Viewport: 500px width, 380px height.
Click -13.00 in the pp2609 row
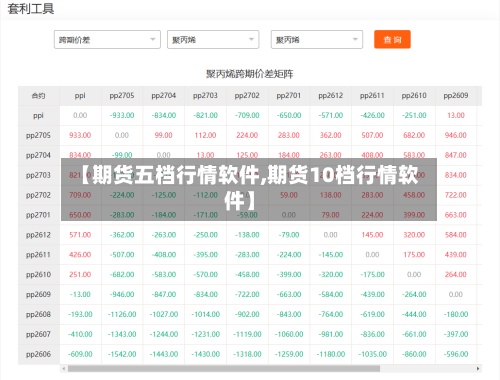80,295
